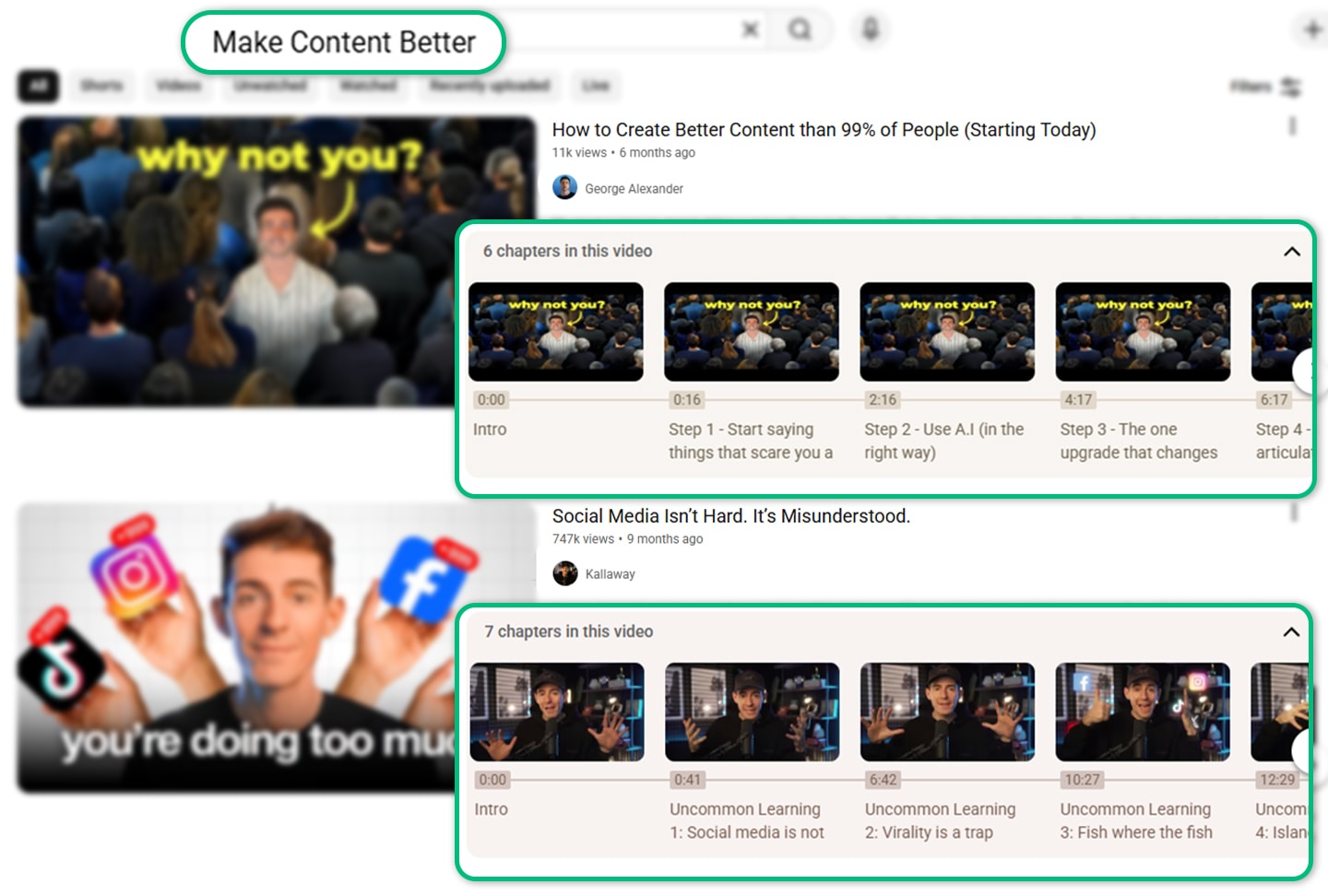Image resolution: width=1328 pixels, height=896 pixels.
Task: Click the Create plus icon in the corner
Action: 1311,29
